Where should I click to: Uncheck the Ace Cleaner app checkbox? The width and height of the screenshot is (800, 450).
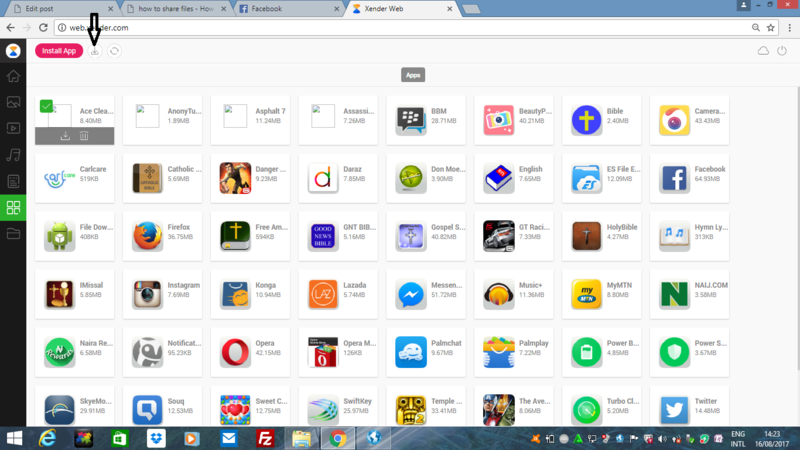46,106
